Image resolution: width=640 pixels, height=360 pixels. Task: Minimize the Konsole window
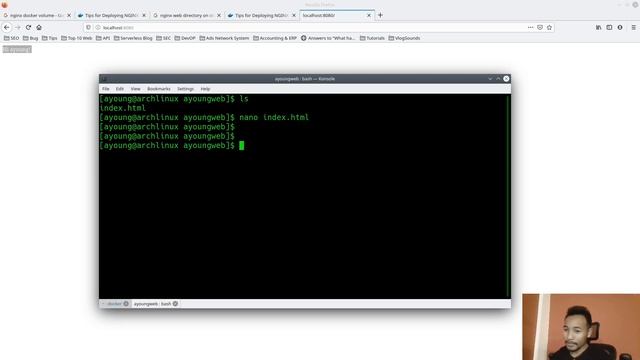click(x=490, y=79)
